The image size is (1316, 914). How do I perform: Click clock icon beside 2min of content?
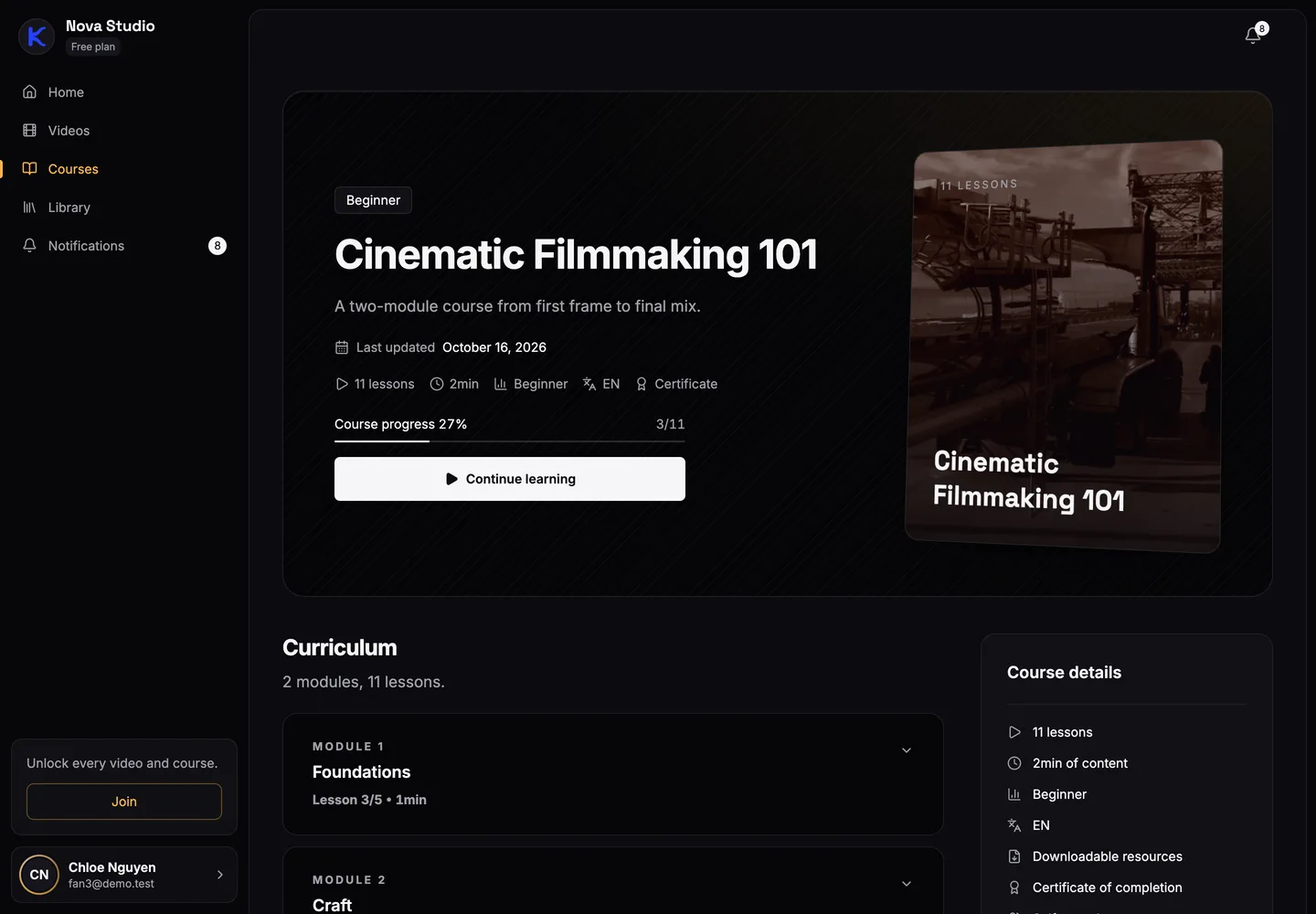(x=1014, y=763)
